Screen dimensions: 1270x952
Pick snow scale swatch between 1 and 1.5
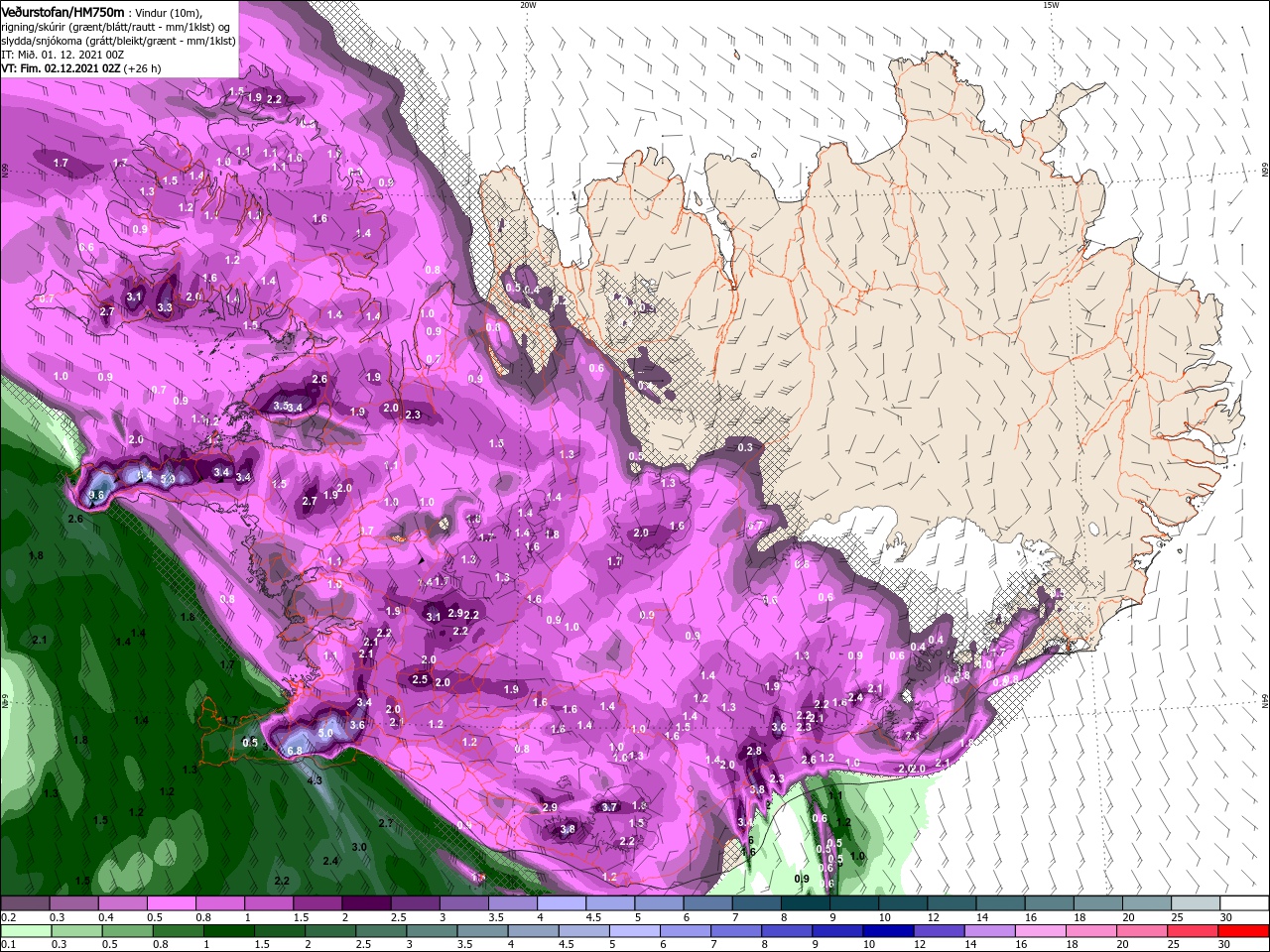[x=268, y=901]
